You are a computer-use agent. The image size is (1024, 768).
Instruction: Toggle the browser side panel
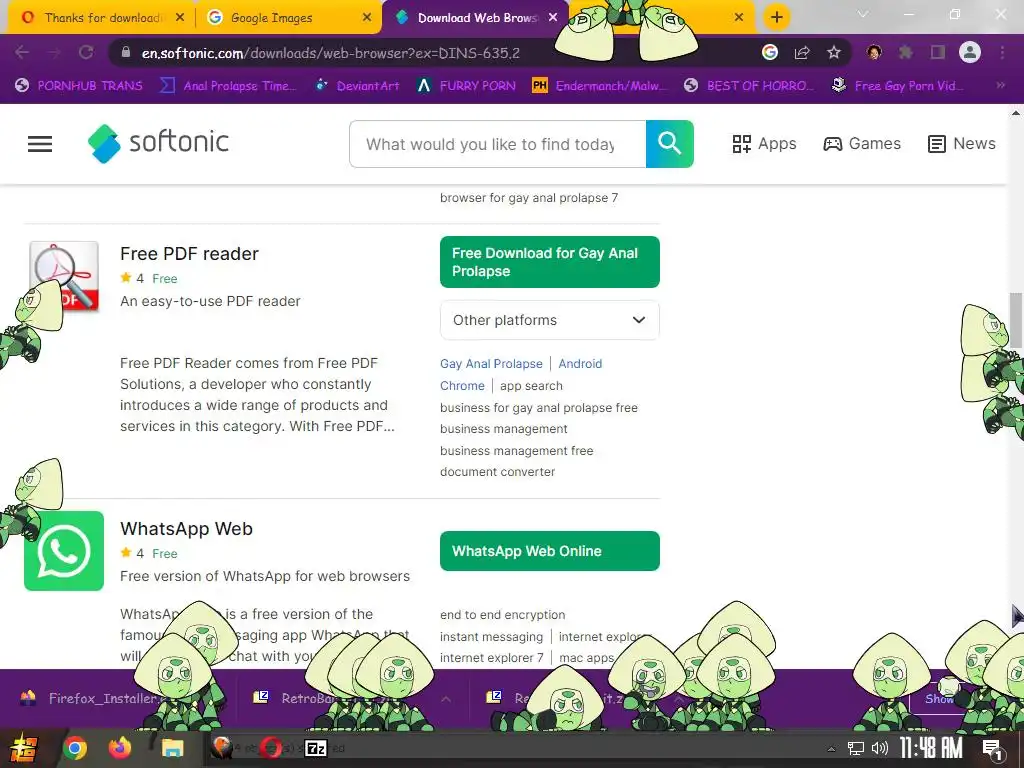[x=938, y=52]
